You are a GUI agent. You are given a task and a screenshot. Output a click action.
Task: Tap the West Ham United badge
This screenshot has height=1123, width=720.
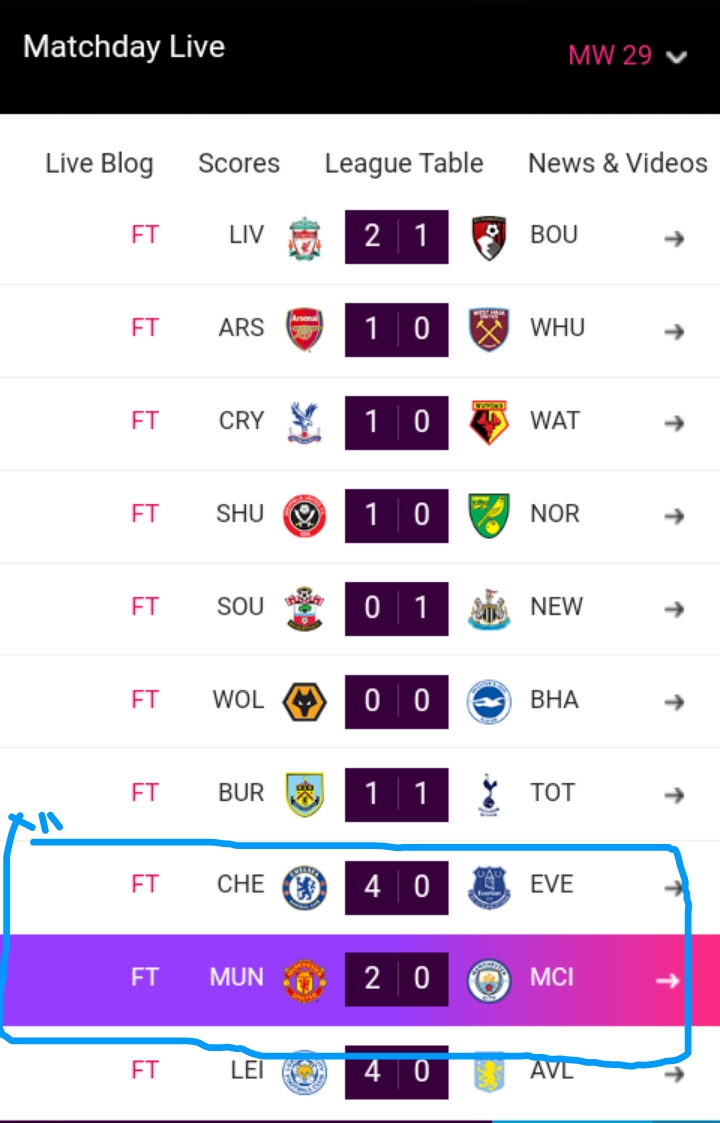point(489,329)
